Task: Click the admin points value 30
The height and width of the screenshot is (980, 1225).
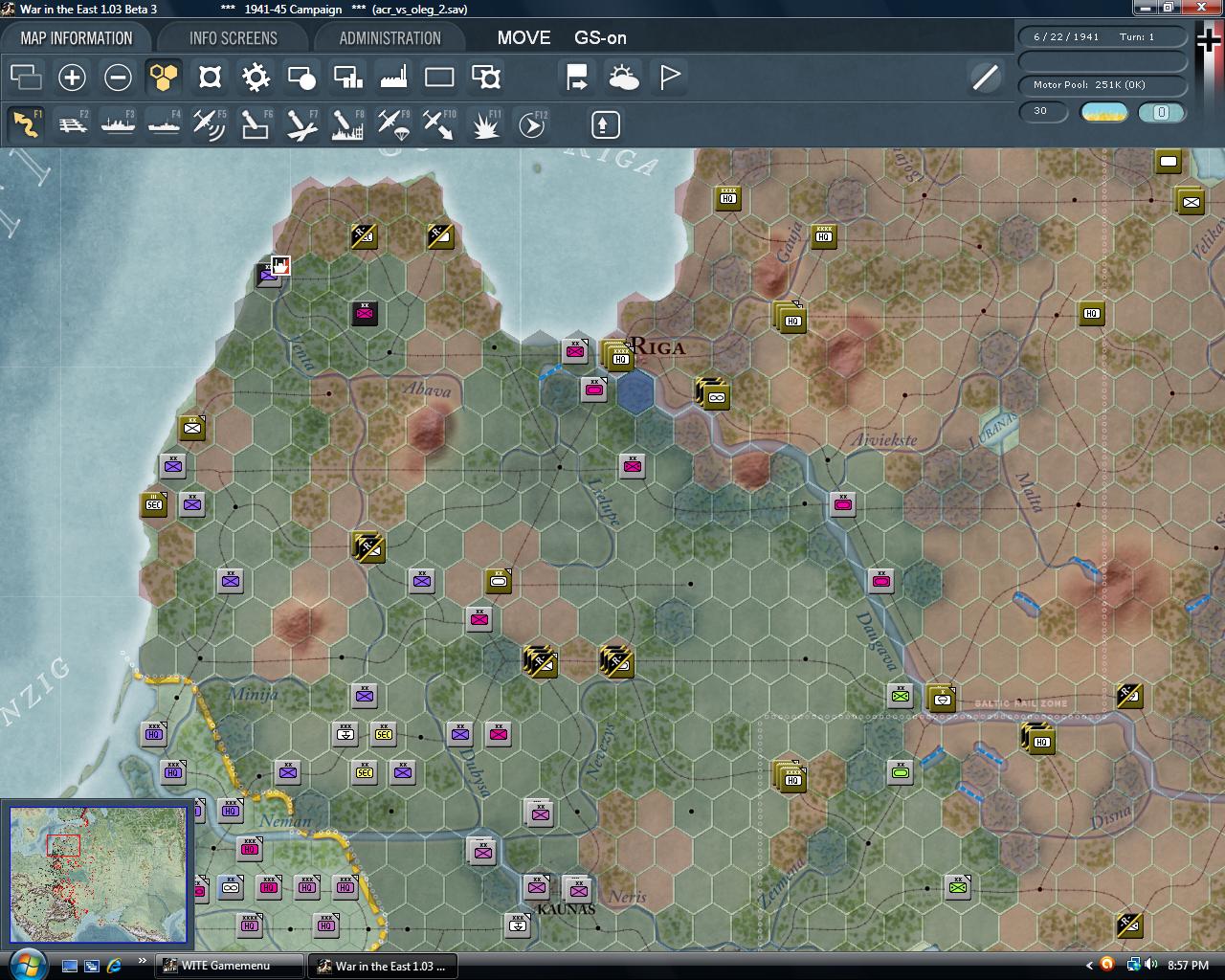Action: point(1045,112)
